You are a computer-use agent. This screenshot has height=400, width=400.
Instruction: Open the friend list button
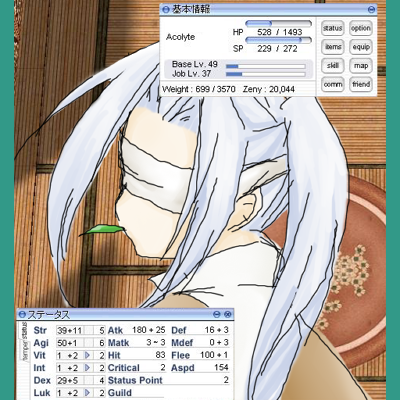(361, 84)
